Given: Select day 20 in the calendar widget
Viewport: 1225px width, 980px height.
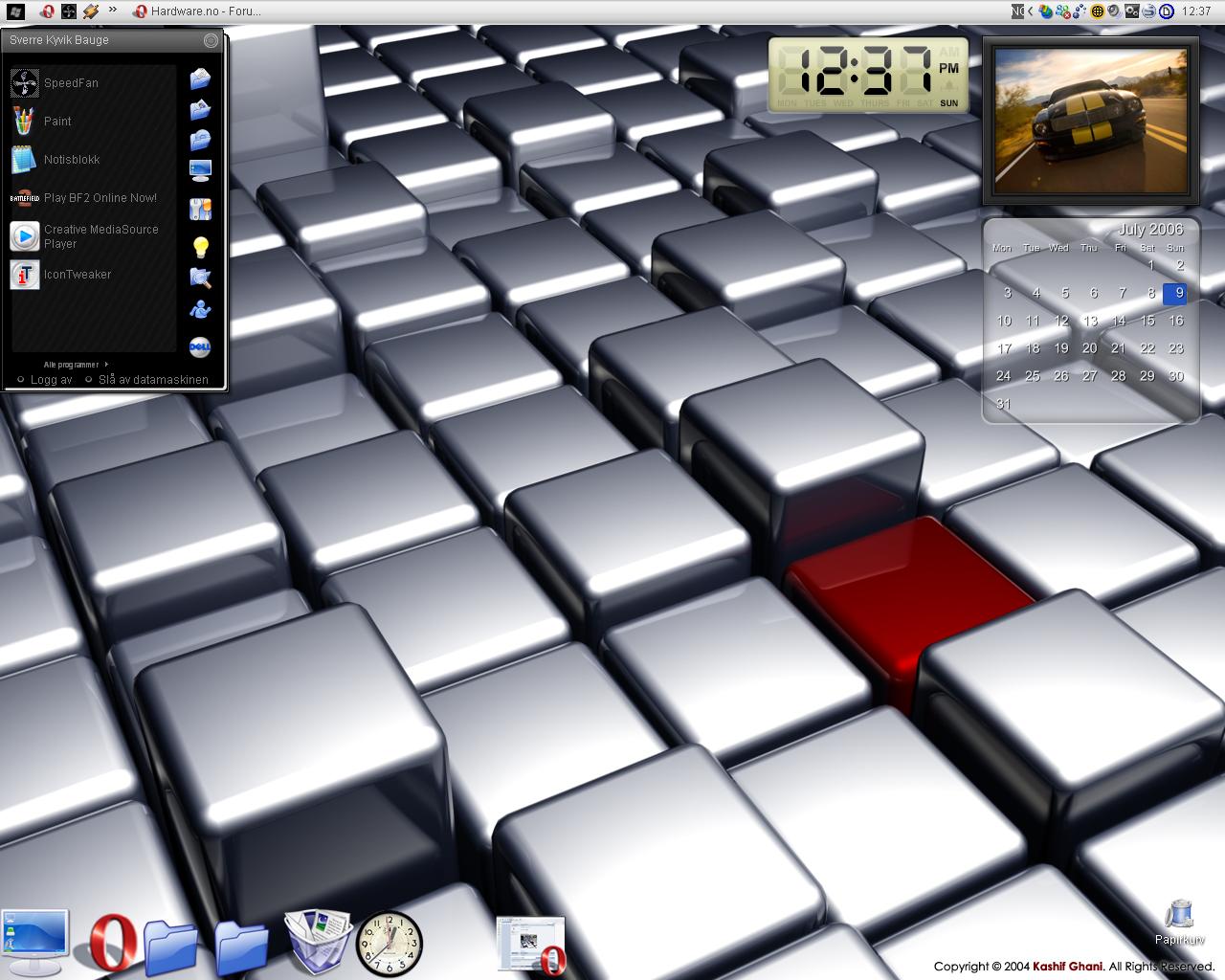Looking at the screenshot, I should (x=1090, y=348).
